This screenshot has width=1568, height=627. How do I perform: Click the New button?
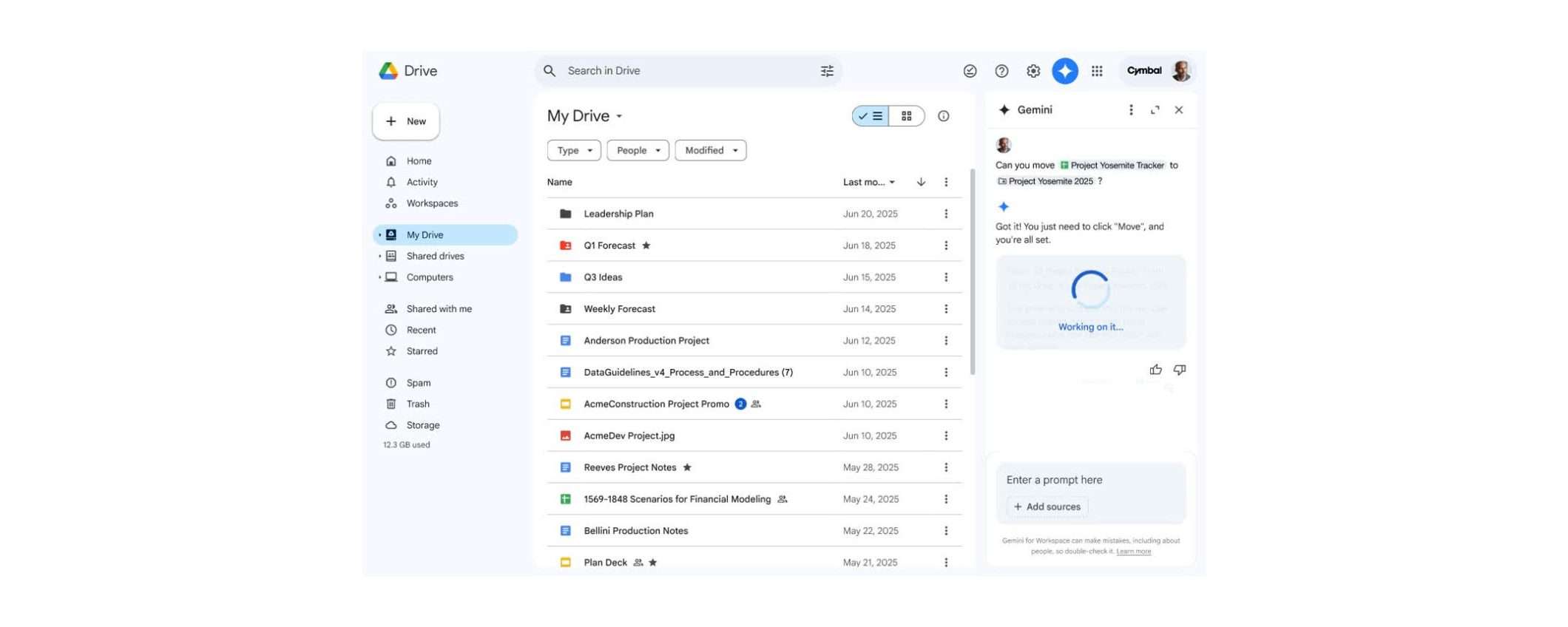click(406, 121)
